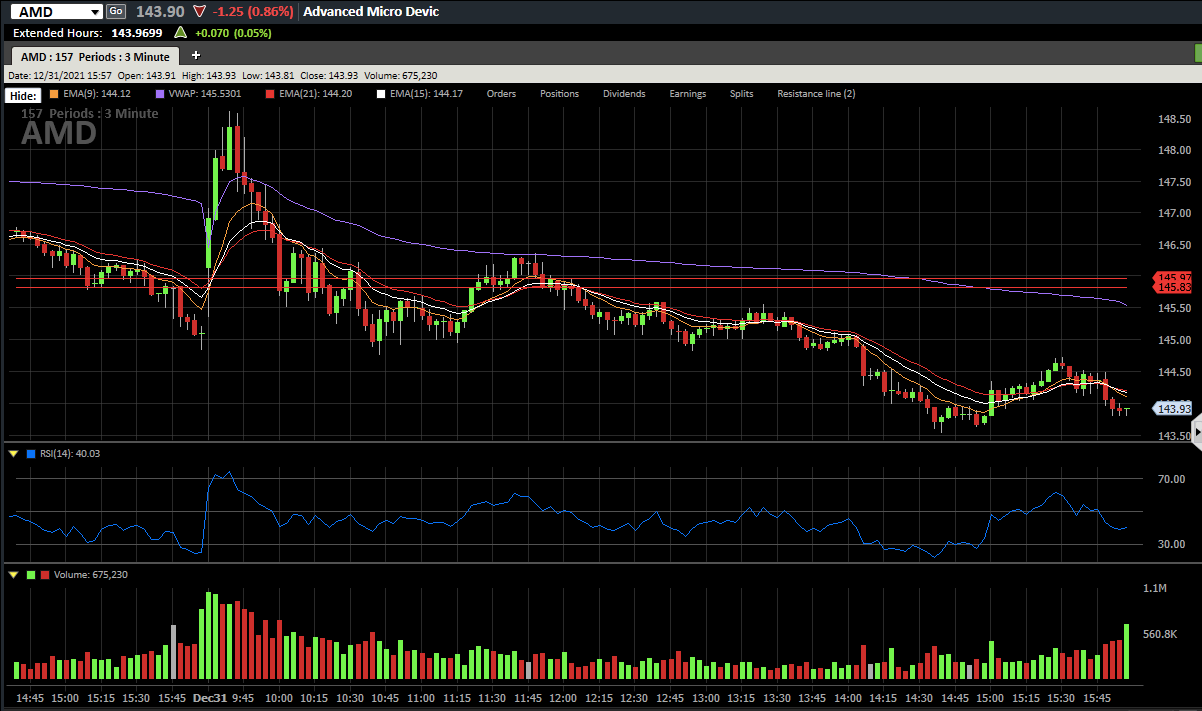Open the AMD symbol dropdown
The width and height of the screenshot is (1202, 711).
(94, 12)
